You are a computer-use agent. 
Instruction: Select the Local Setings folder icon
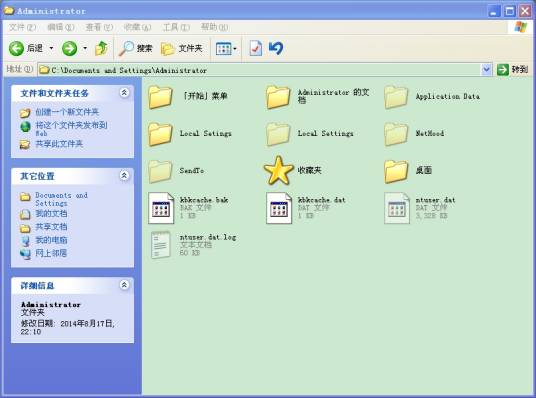(x=160, y=134)
